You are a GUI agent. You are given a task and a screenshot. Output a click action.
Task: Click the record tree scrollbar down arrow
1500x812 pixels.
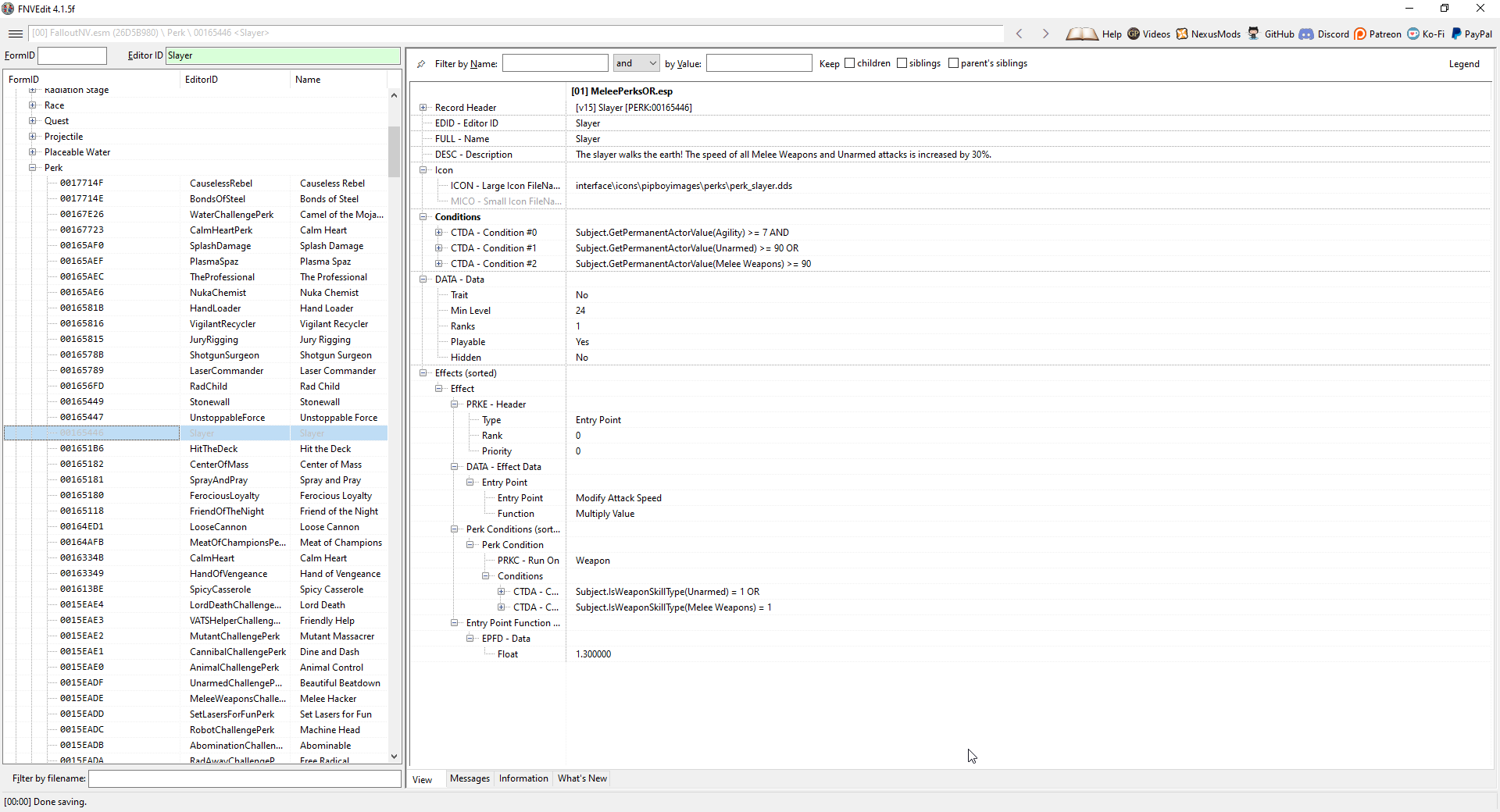(x=394, y=756)
